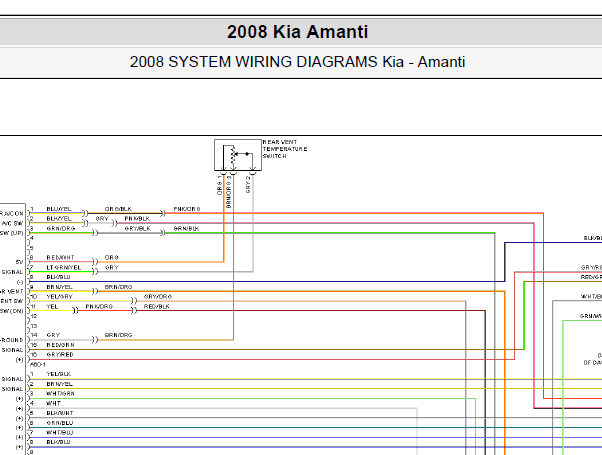Click the "GRY/ORG" wire label
602x455 pixels.
pos(158,296)
